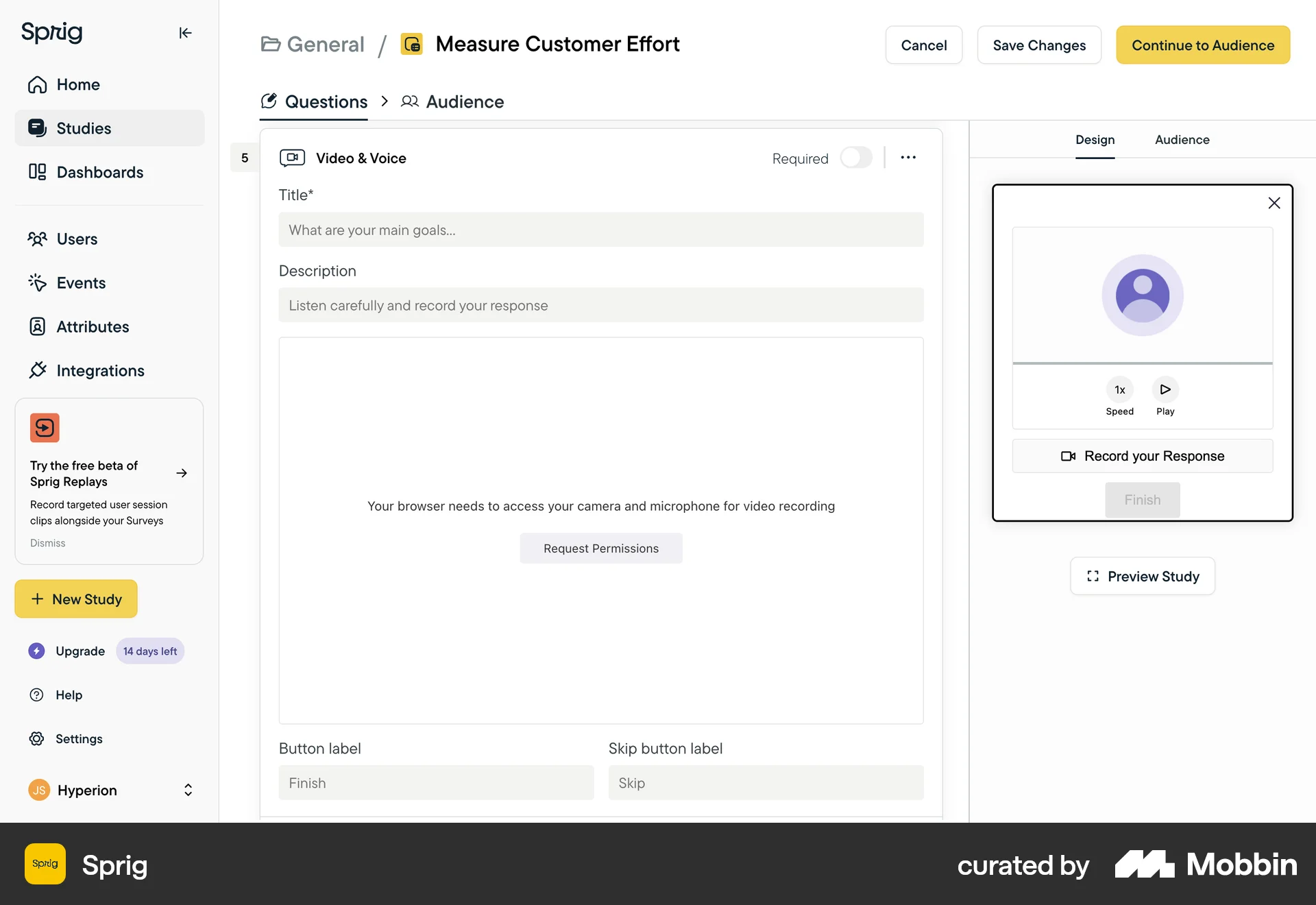Image resolution: width=1316 pixels, height=905 pixels.
Task: Switch to the Audience tab in the right panel
Action: (1182, 140)
